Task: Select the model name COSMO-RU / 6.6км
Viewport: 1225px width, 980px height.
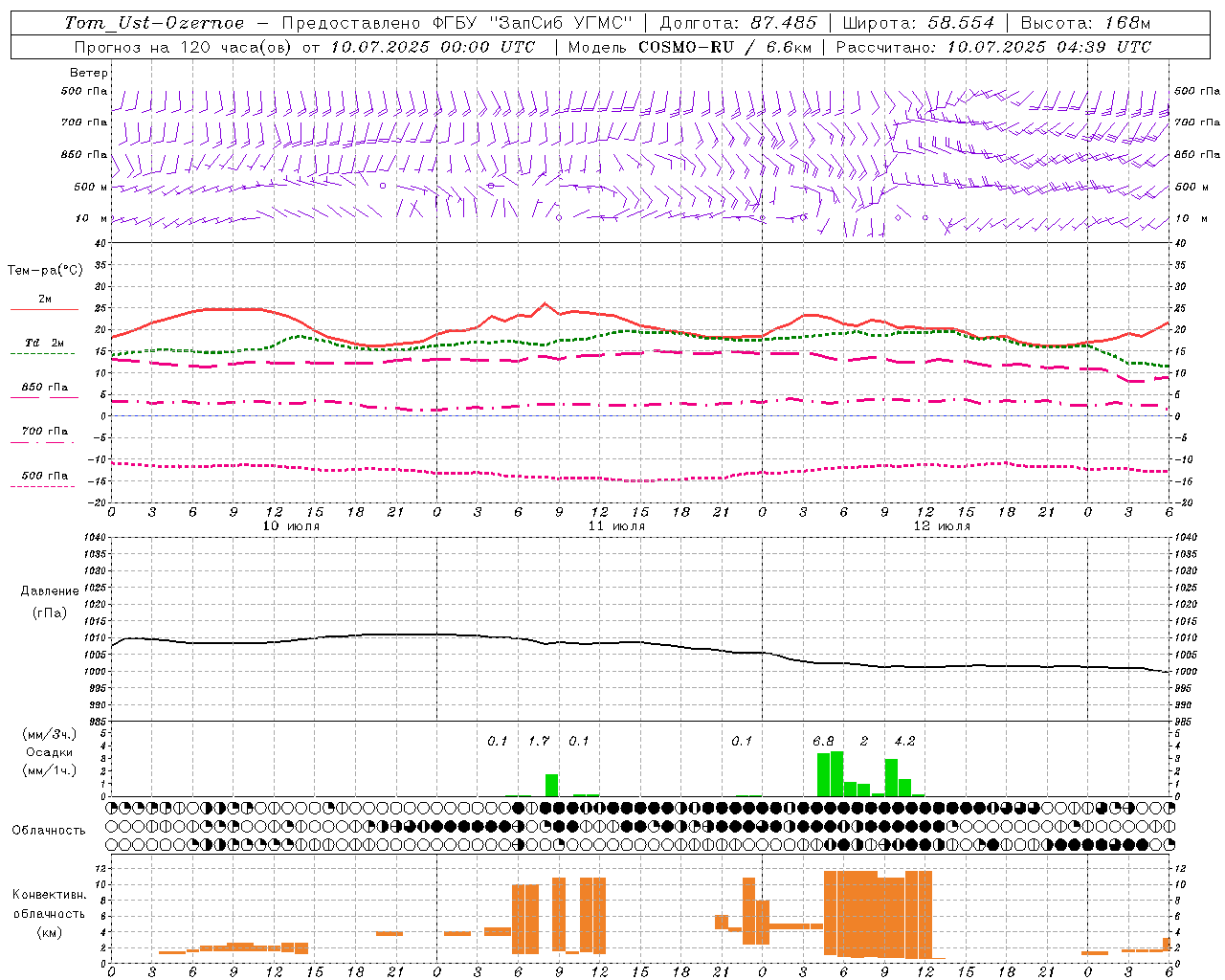Action: (x=725, y=47)
